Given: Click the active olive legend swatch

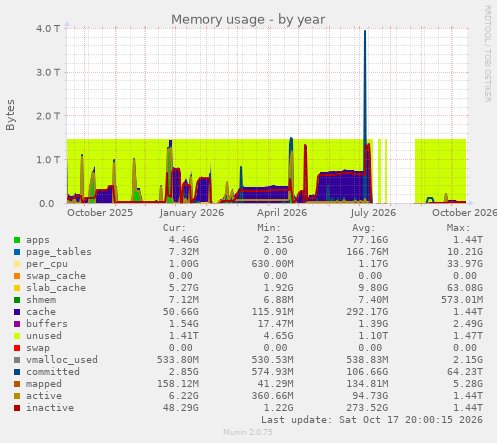Looking at the screenshot, I should click(x=17, y=396).
